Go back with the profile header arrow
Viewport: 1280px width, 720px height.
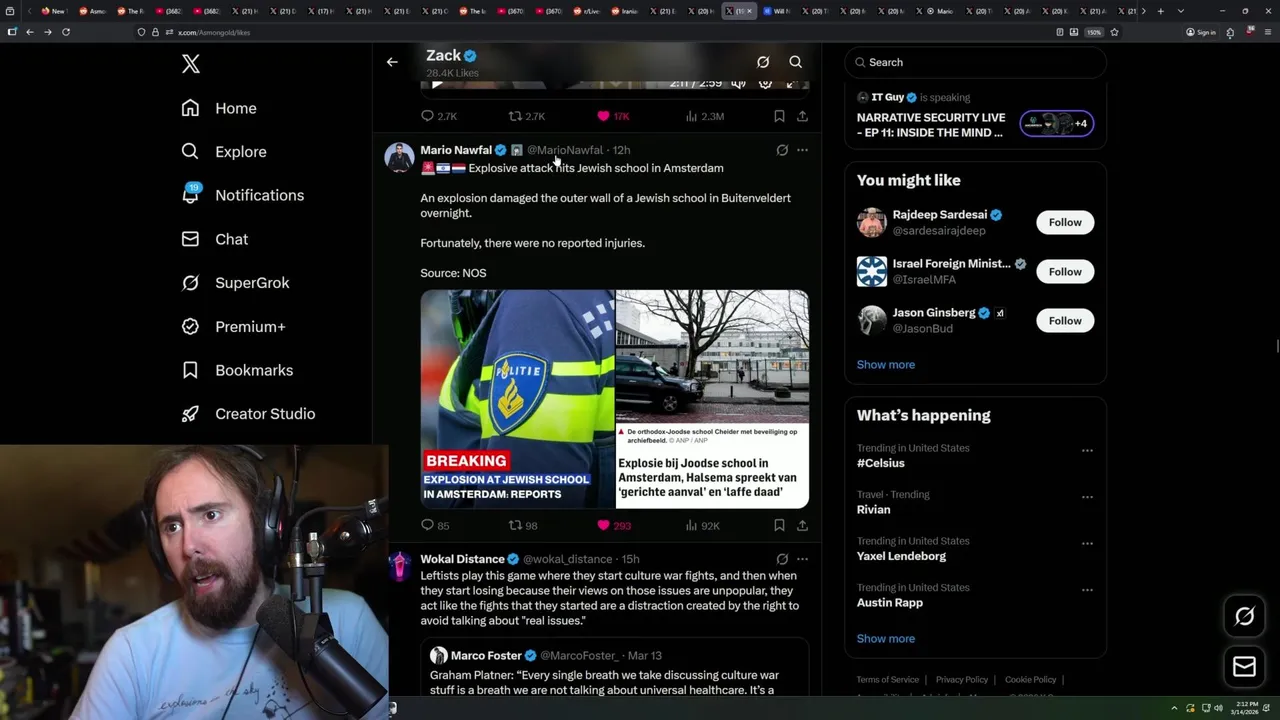(x=392, y=62)
